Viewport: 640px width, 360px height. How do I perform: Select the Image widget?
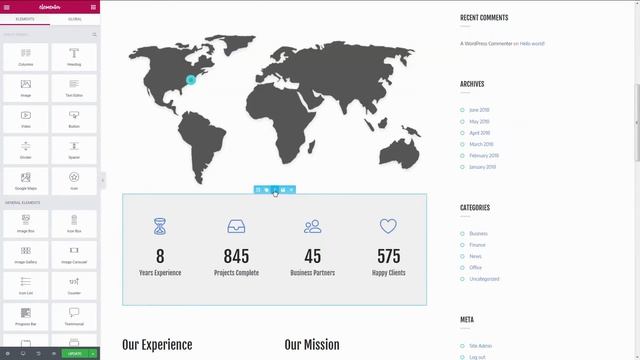click(26, 88)
